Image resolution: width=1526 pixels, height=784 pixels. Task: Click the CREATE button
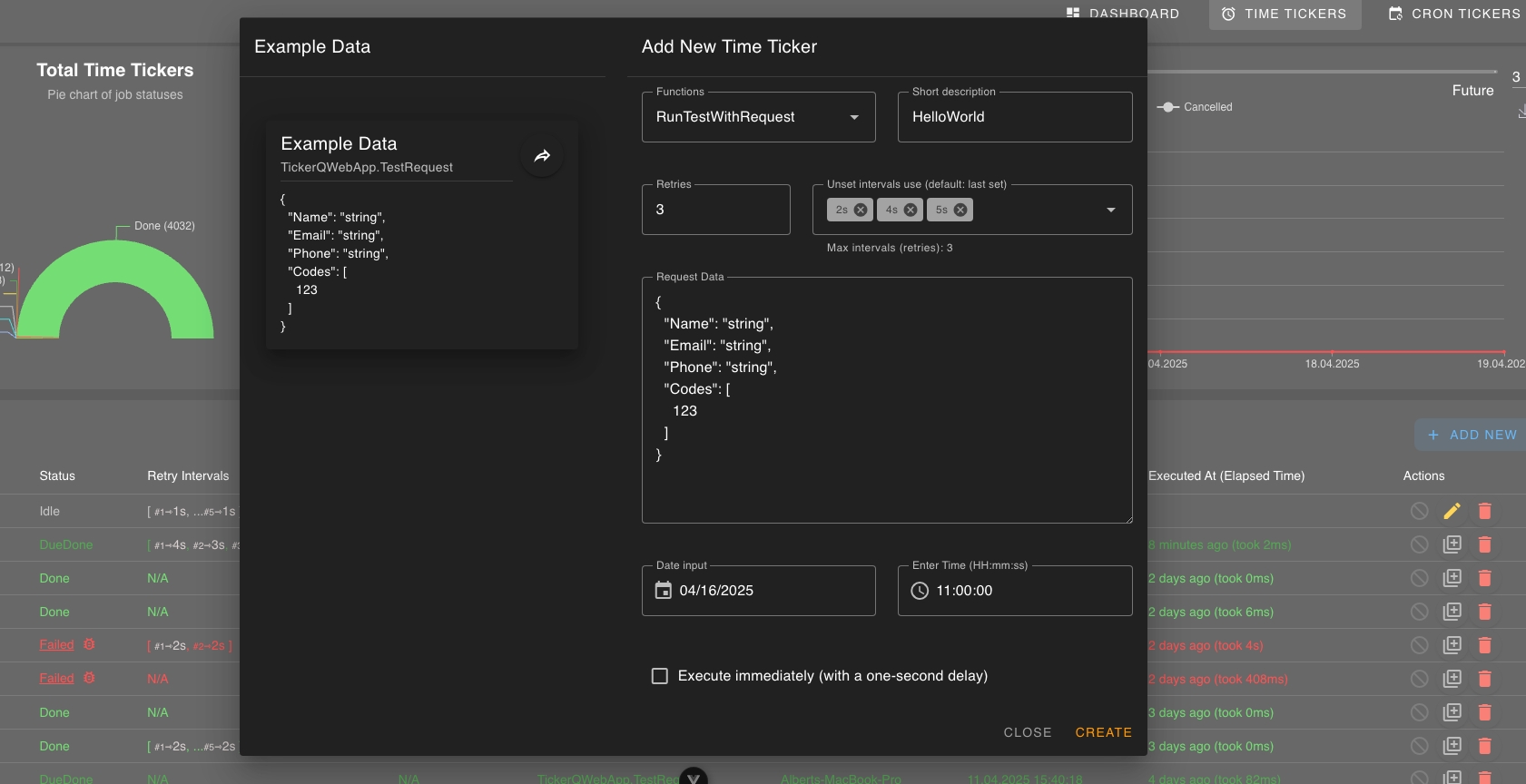click(x=1103, y=732)
